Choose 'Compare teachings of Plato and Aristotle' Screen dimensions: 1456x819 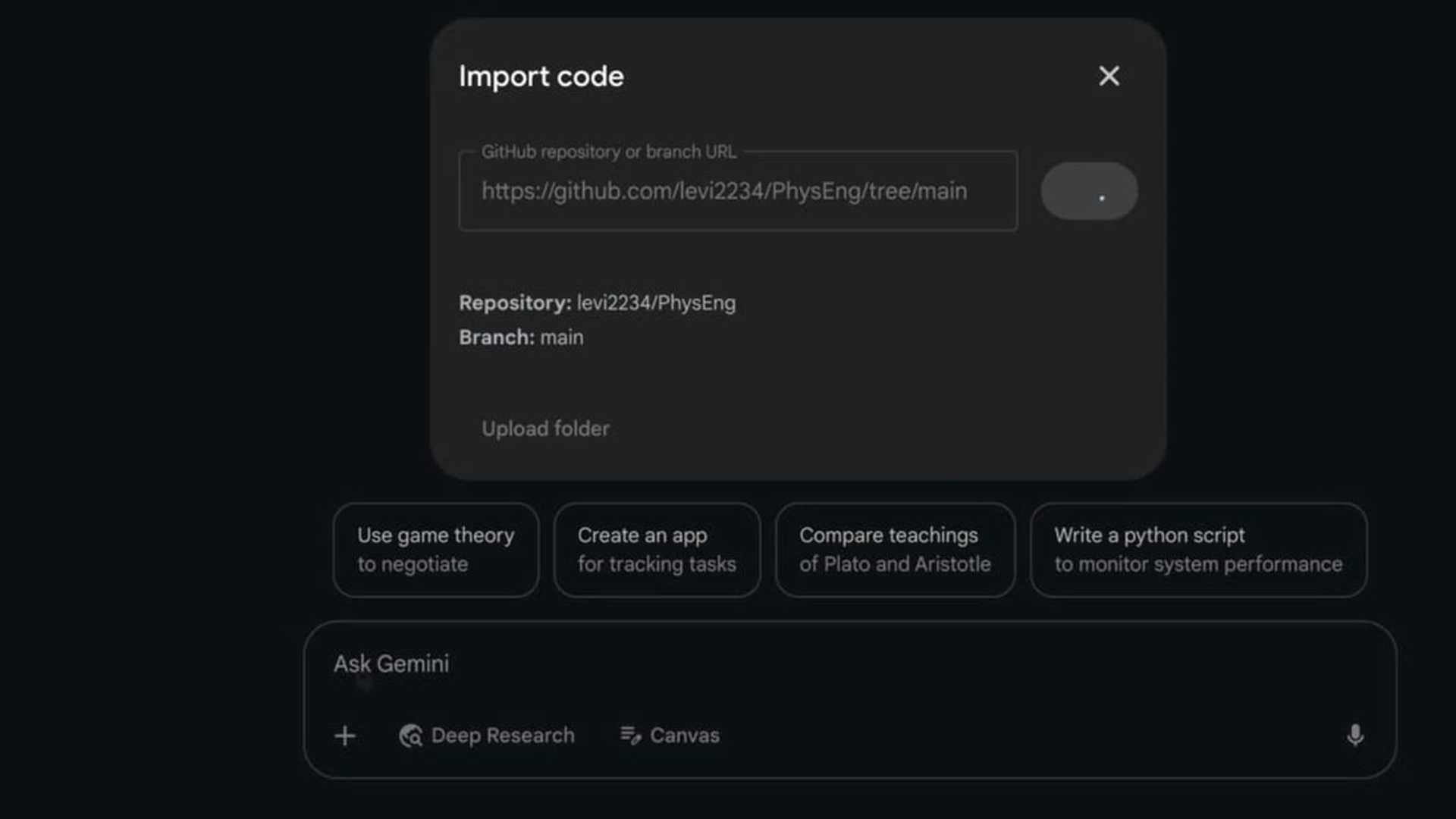tap(895, 549)
